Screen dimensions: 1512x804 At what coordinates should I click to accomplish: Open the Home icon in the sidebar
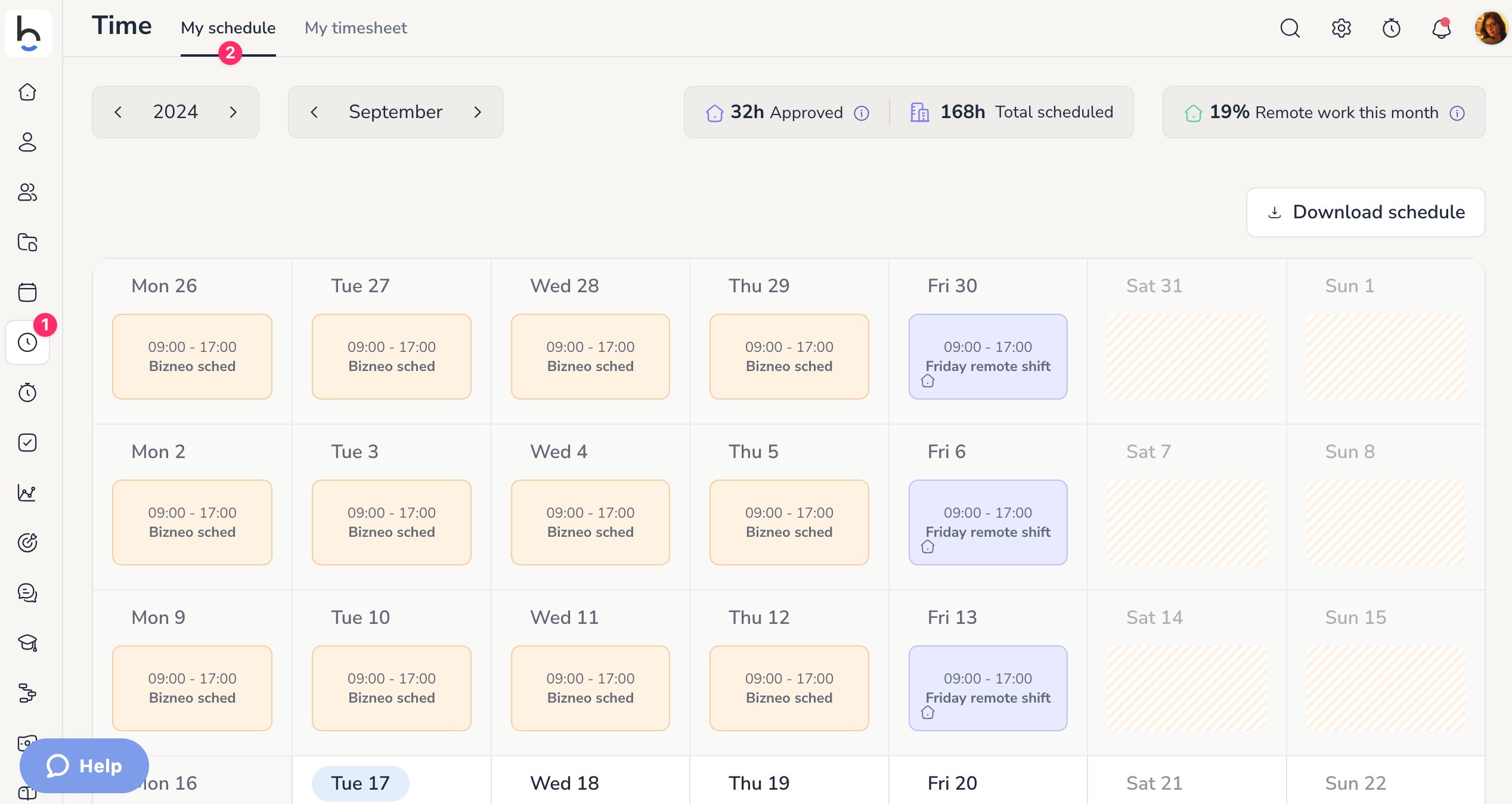coord(27,92)
